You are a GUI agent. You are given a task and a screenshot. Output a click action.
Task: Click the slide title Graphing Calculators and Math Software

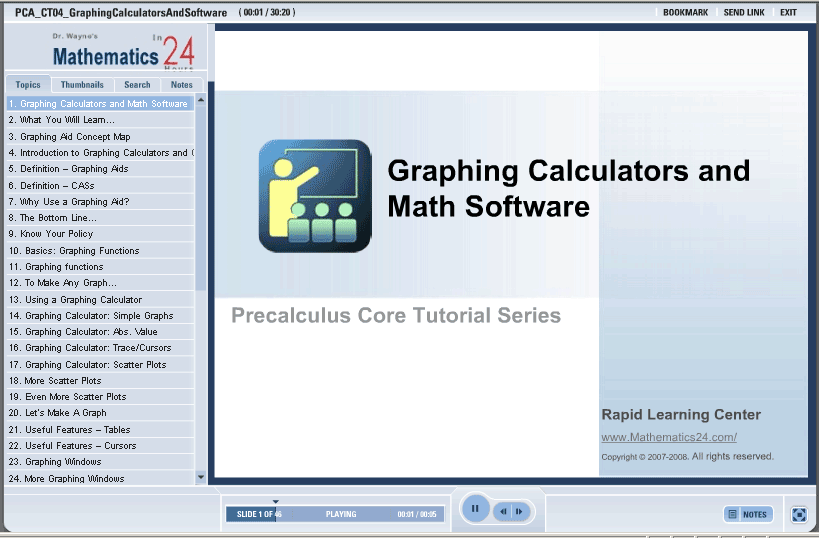click(568, 188)
